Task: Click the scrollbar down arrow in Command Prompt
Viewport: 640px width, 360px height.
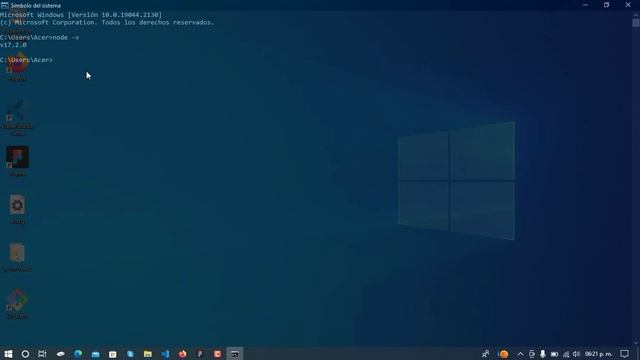Action: pos(636,344)
